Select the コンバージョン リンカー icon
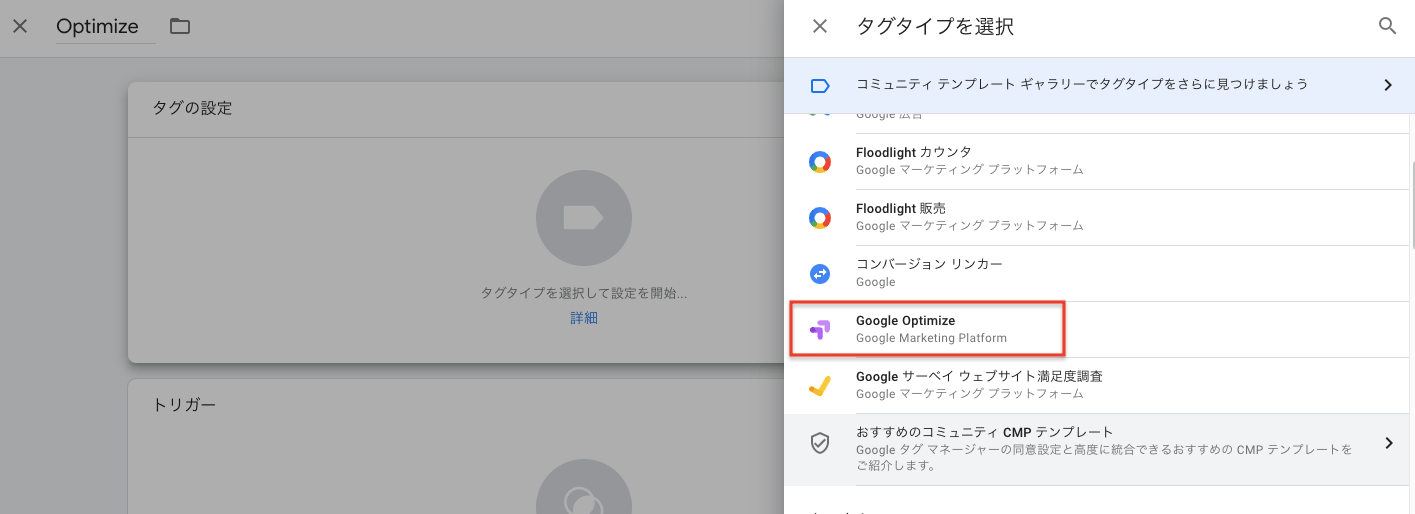 (820, 273)
